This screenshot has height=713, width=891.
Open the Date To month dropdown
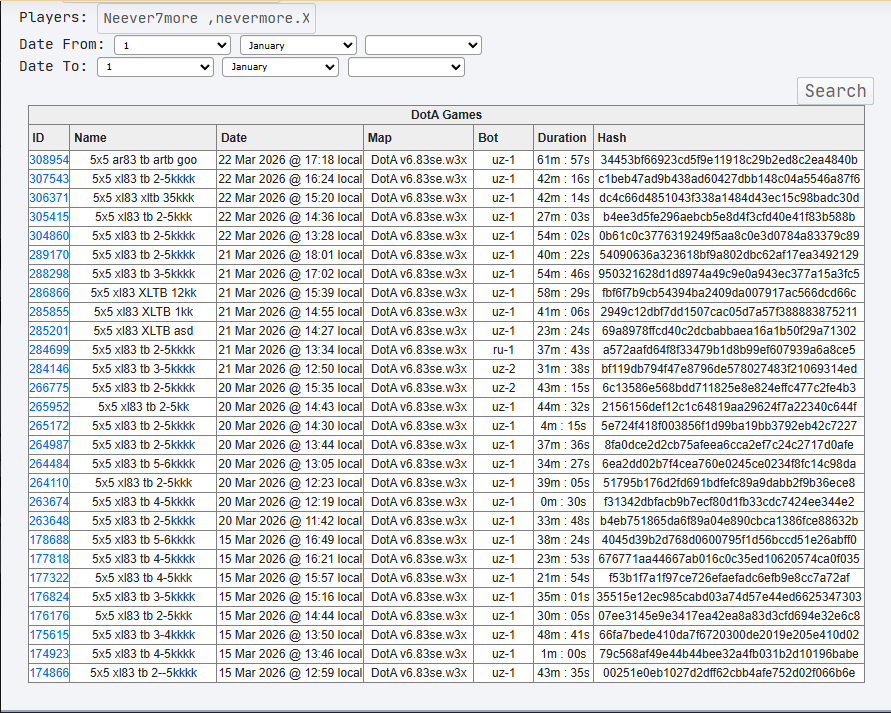click(280, 67)
